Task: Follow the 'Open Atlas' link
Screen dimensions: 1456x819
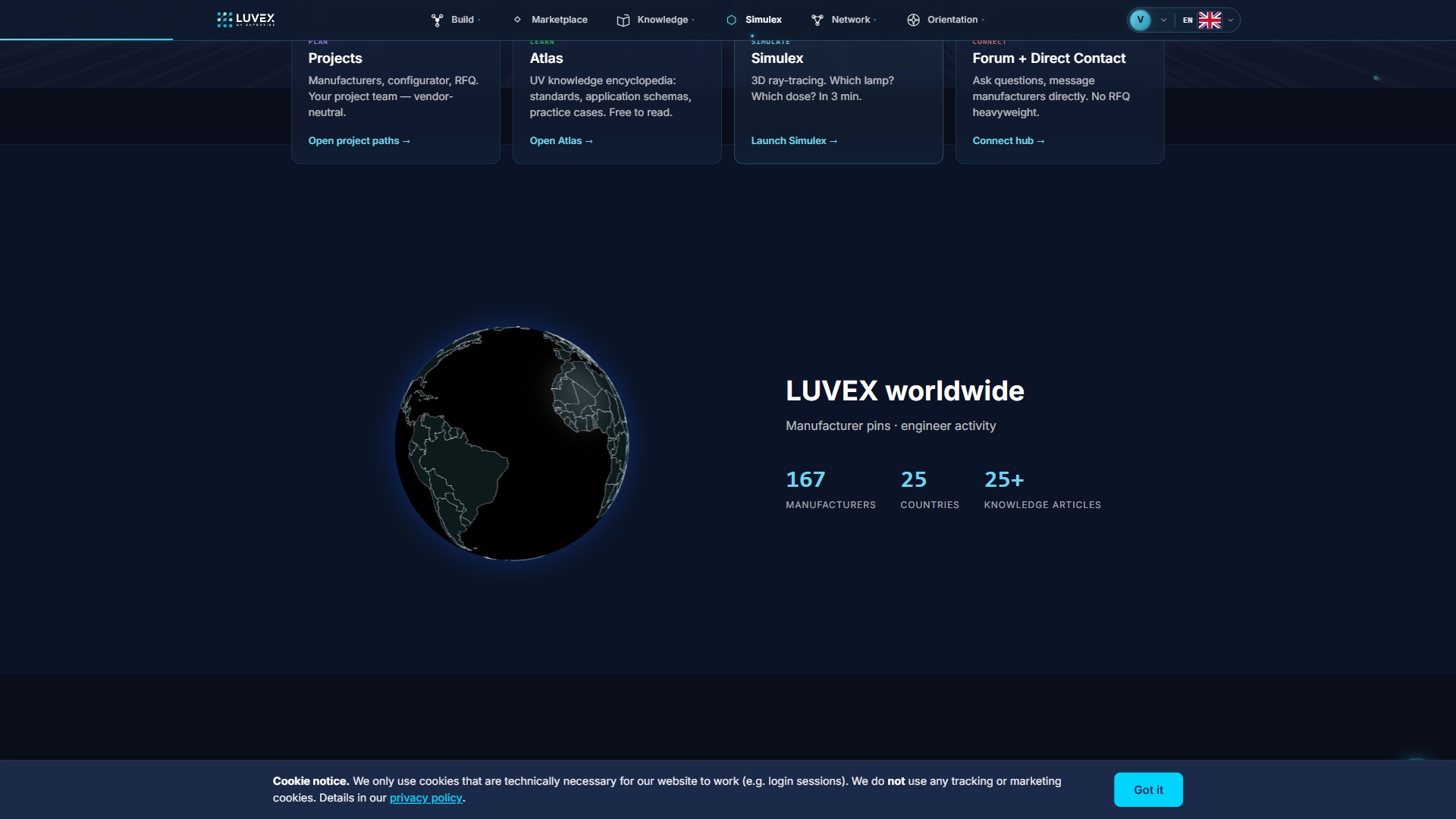Action: (561, 141)
